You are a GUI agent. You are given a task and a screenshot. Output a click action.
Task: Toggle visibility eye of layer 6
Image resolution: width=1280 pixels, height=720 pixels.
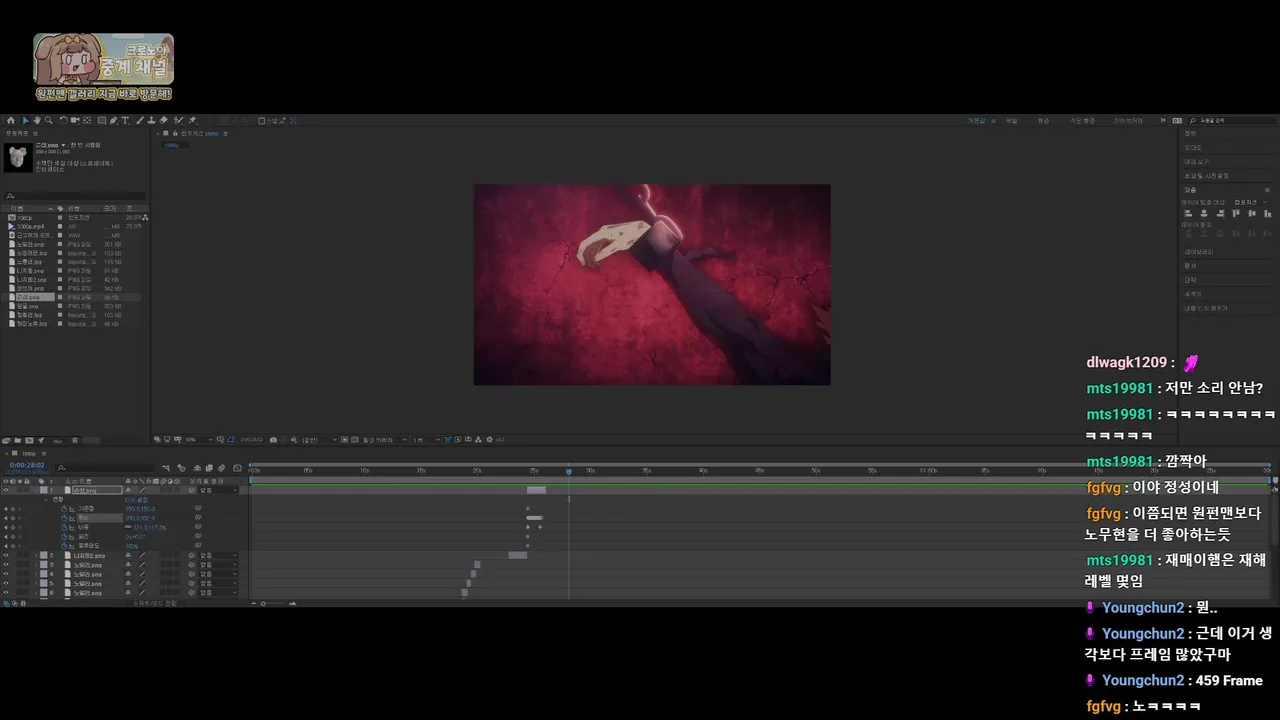6,592
